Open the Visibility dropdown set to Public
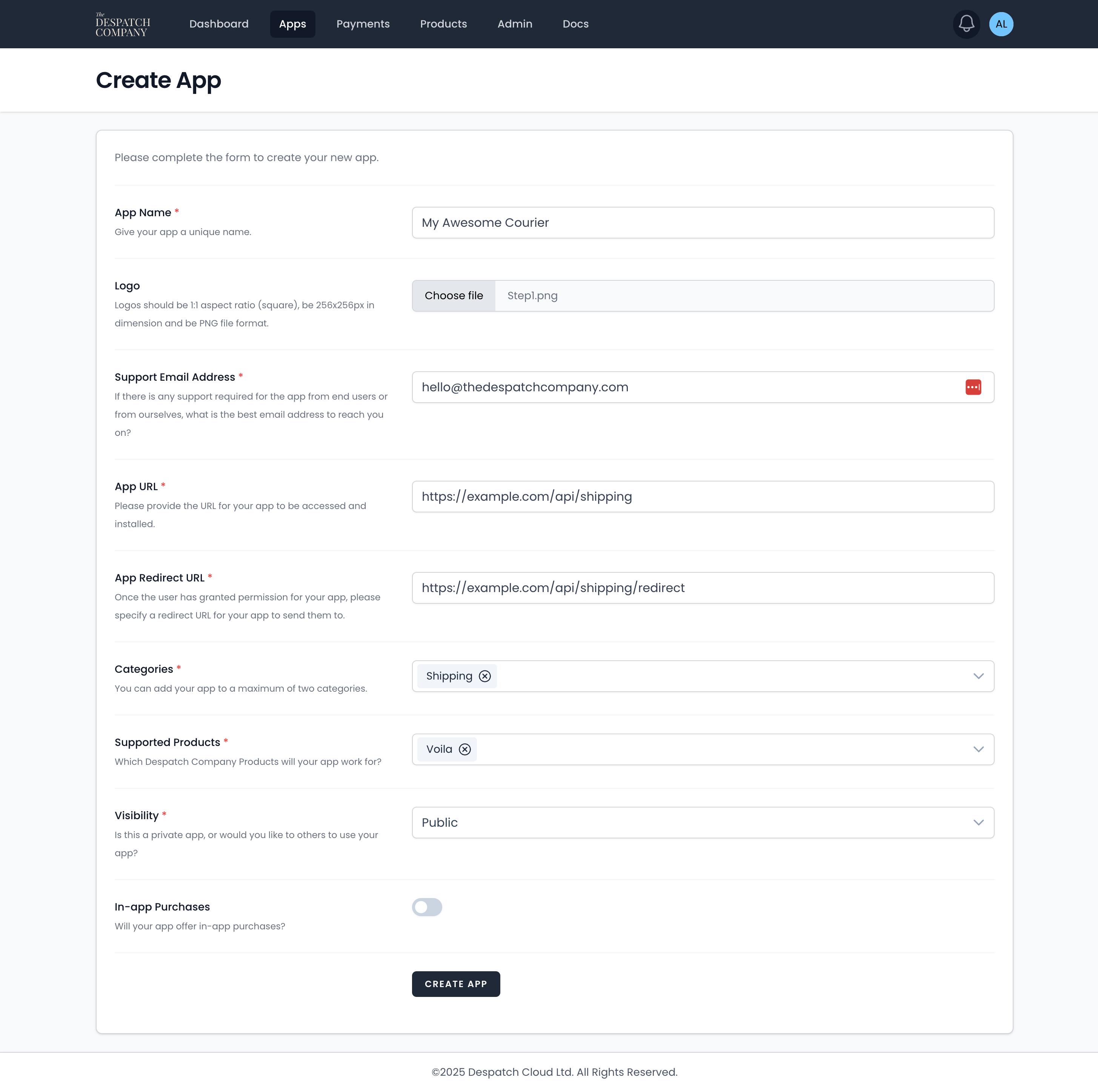The width and height of the screenshot is (1098, 1092). pos(703,823)
